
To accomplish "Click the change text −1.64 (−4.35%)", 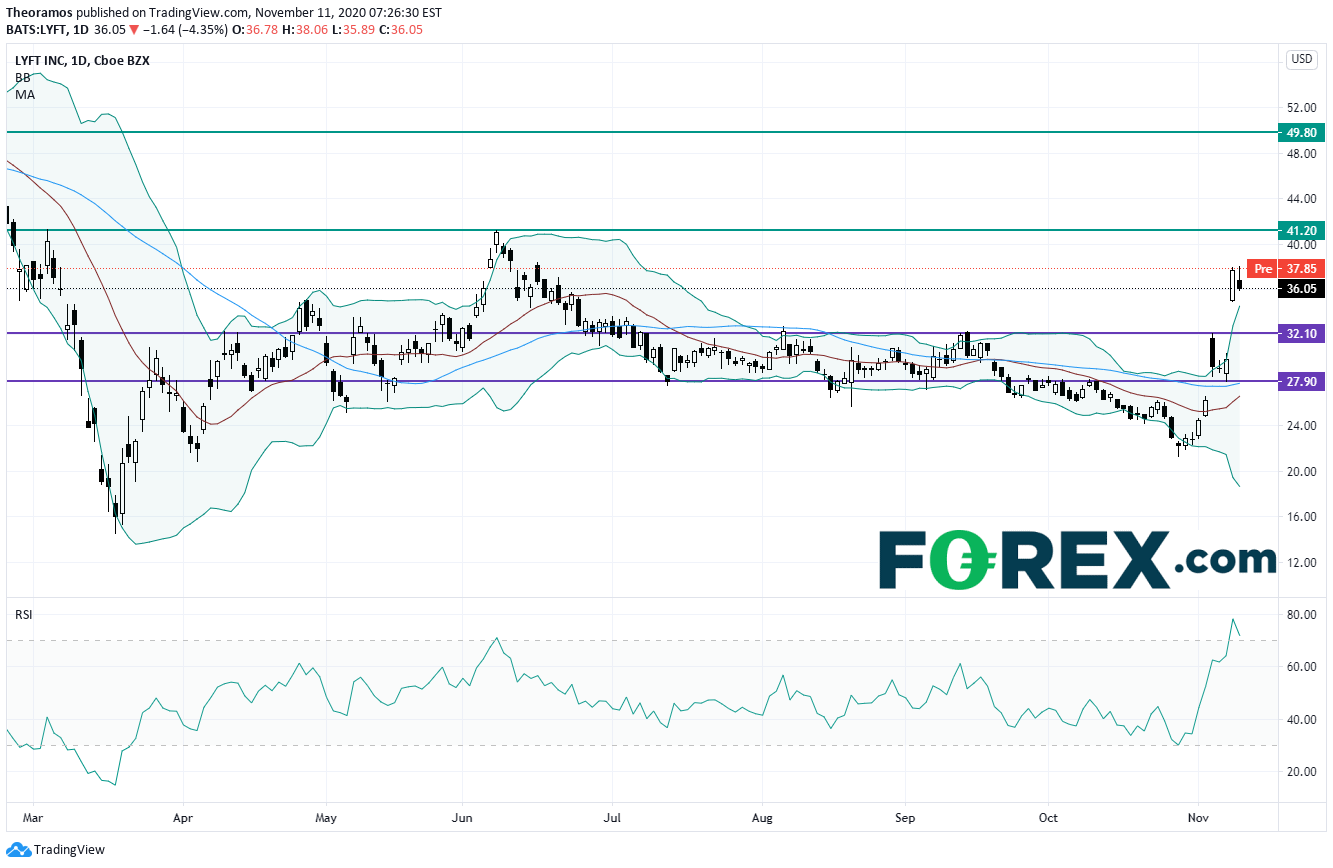I will (185, 29).
